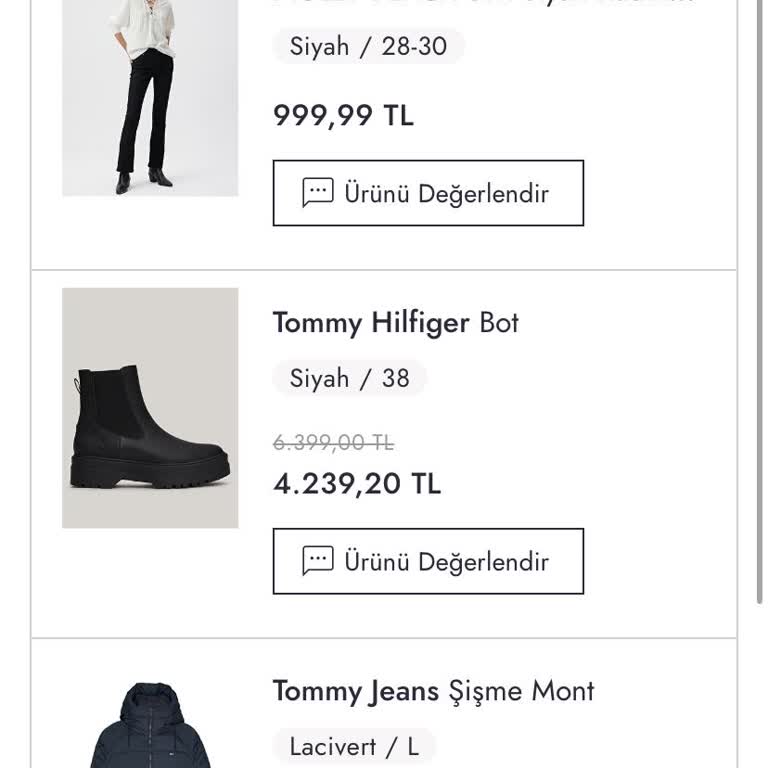Select the Siyah / 28-30 variant chip
The width and height of the screenshot is (768, 768).
tap(368, 46)
